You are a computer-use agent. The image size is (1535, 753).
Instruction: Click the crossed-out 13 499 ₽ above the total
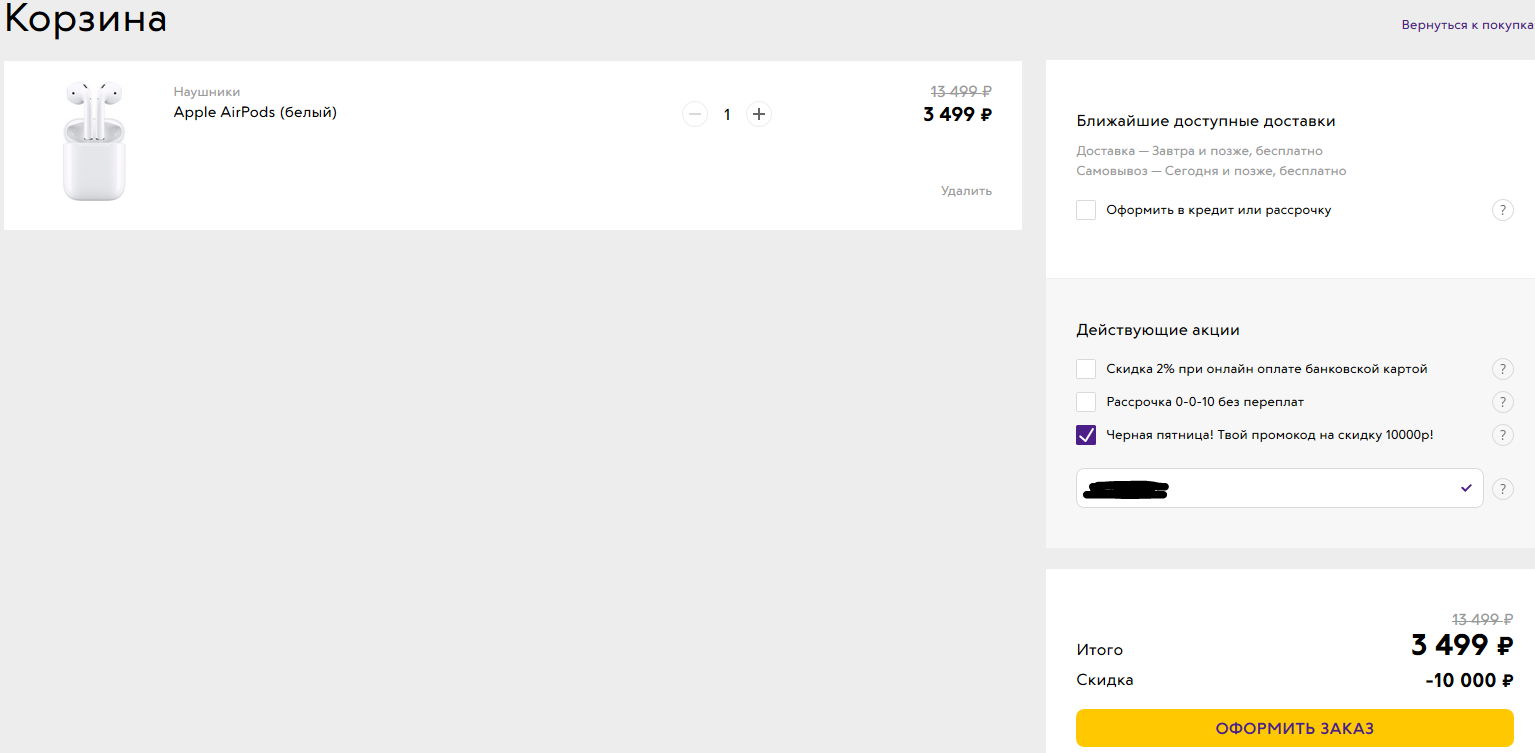[1482, 619]
